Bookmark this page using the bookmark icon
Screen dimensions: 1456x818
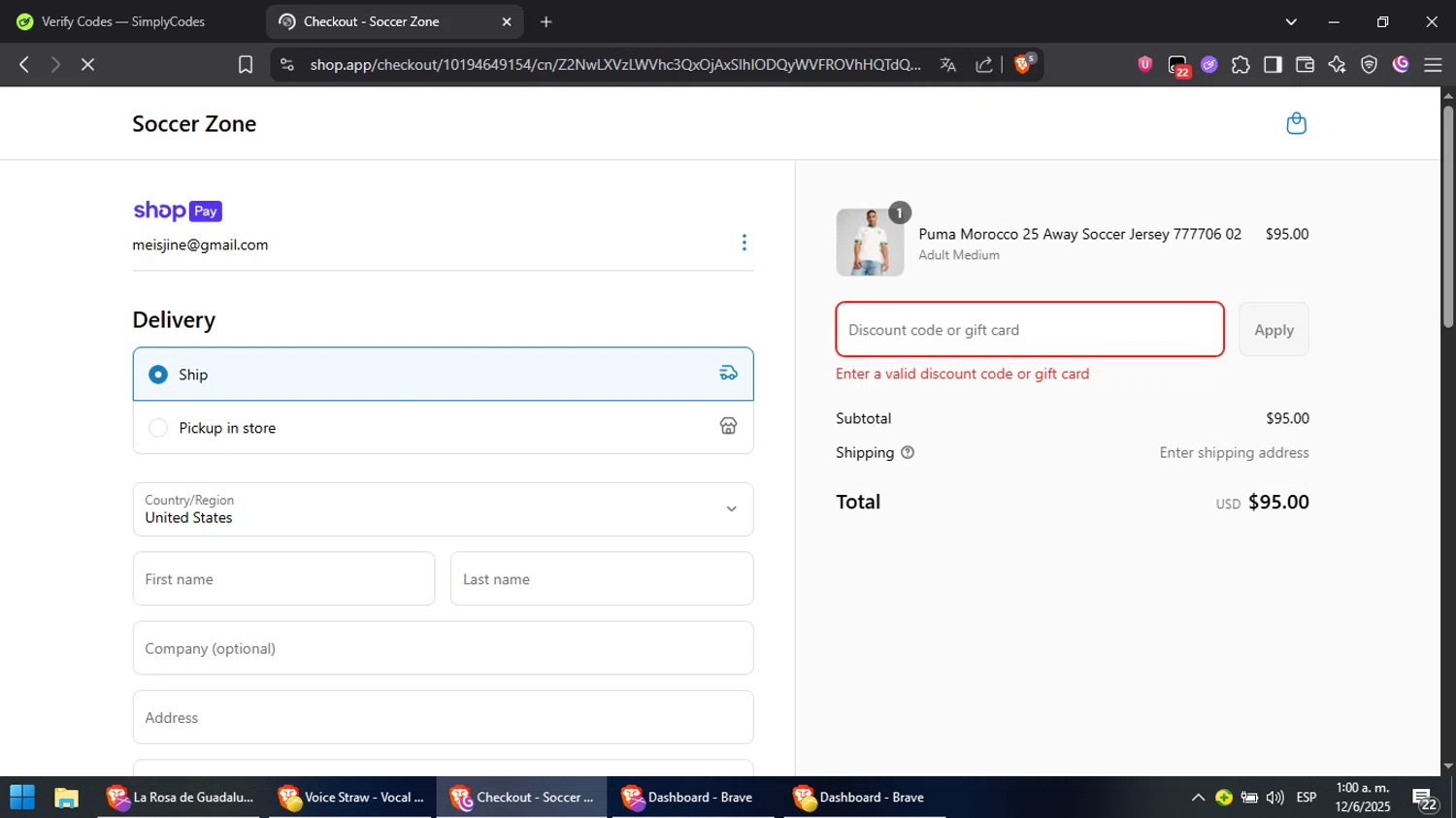pos(246,64)
